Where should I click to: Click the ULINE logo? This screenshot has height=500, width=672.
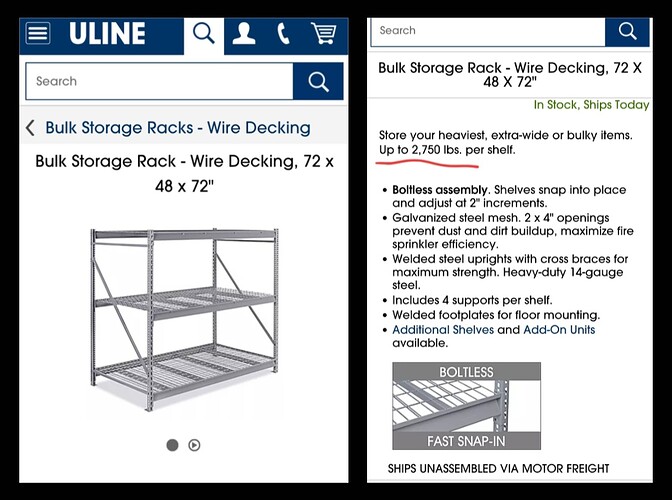click(x=107, y=33)
